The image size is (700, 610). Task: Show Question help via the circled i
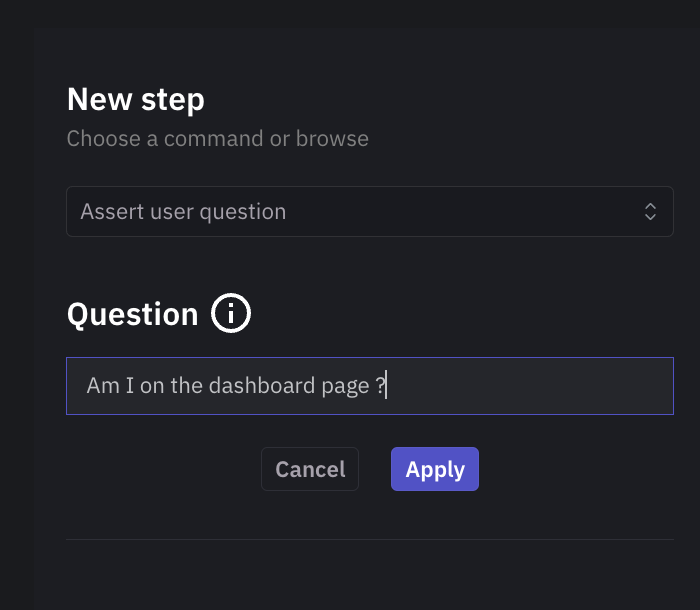coord(231,314)
